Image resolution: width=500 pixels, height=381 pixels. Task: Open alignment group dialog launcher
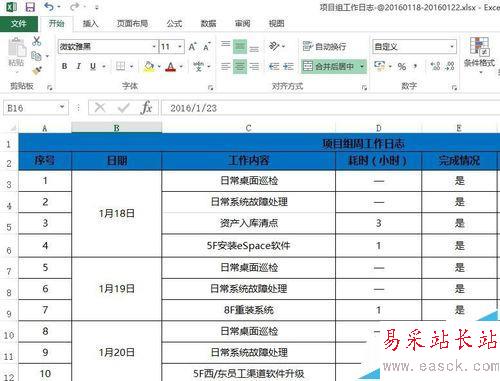tap(364, 87)
